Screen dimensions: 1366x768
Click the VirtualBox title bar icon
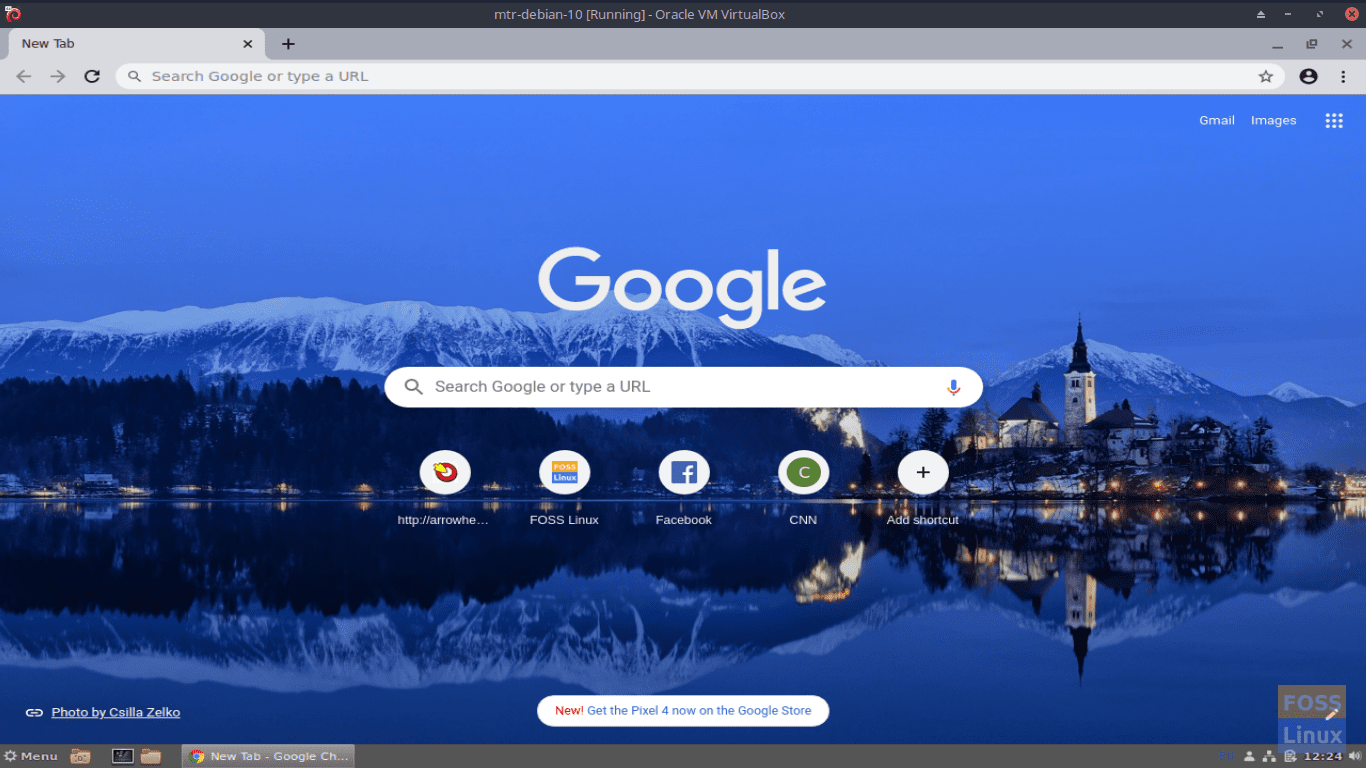[x=13, y=14]
